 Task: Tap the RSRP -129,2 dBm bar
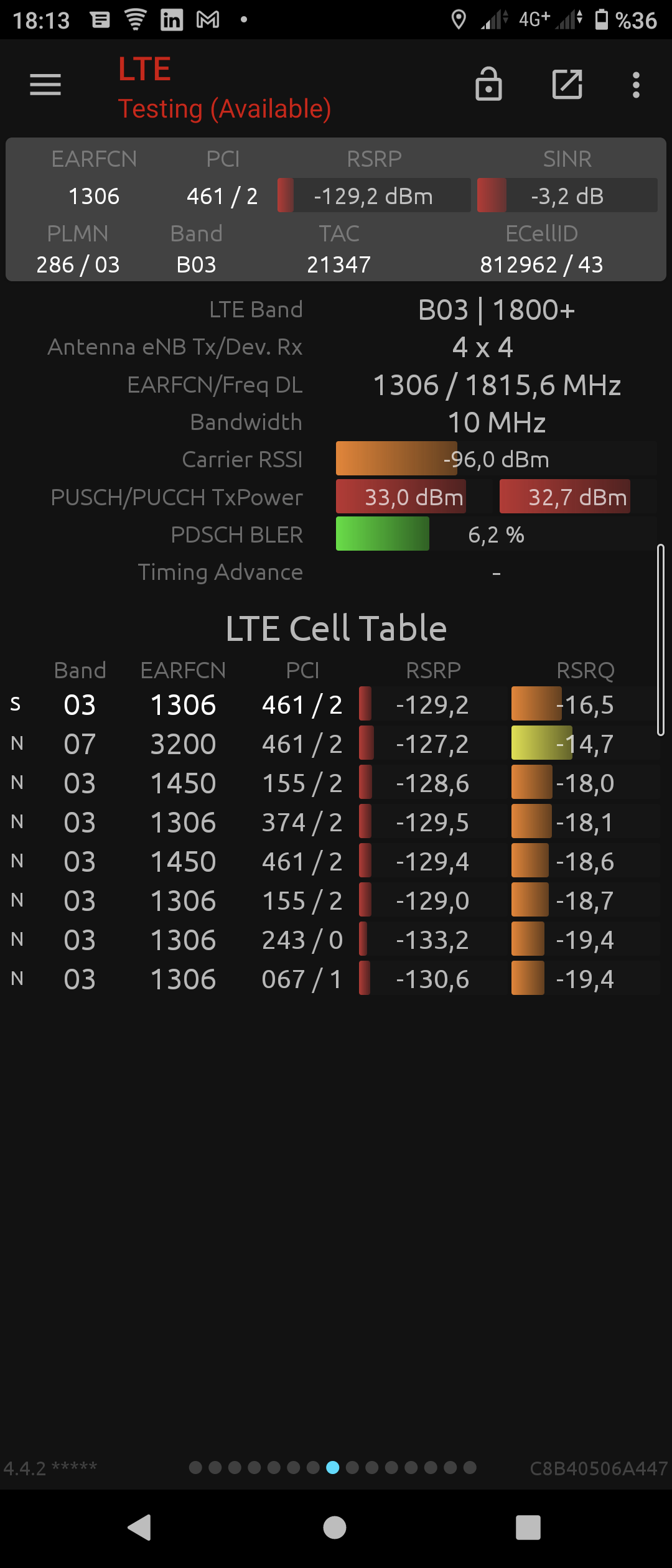pyautogui.click(x=374, y=195)
